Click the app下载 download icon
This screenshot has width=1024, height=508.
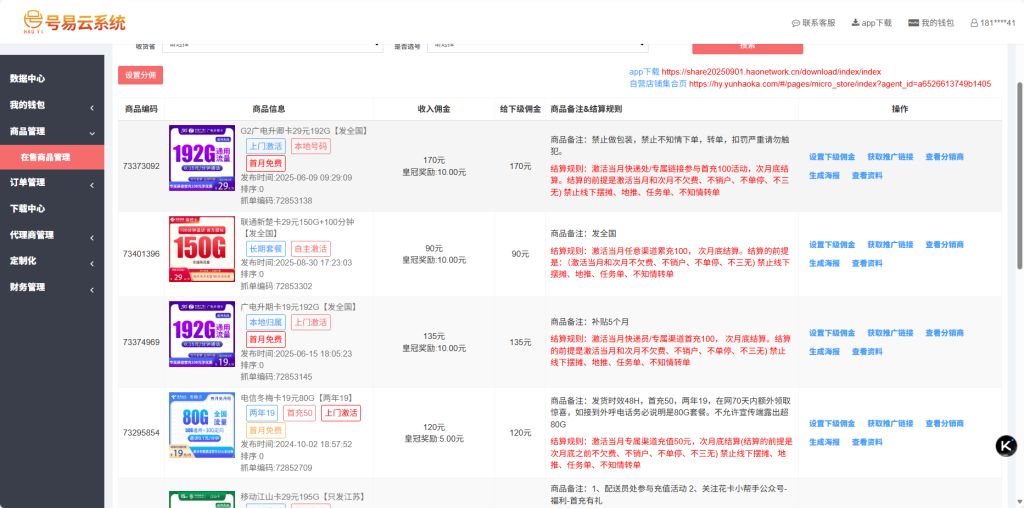pos(856,23)
